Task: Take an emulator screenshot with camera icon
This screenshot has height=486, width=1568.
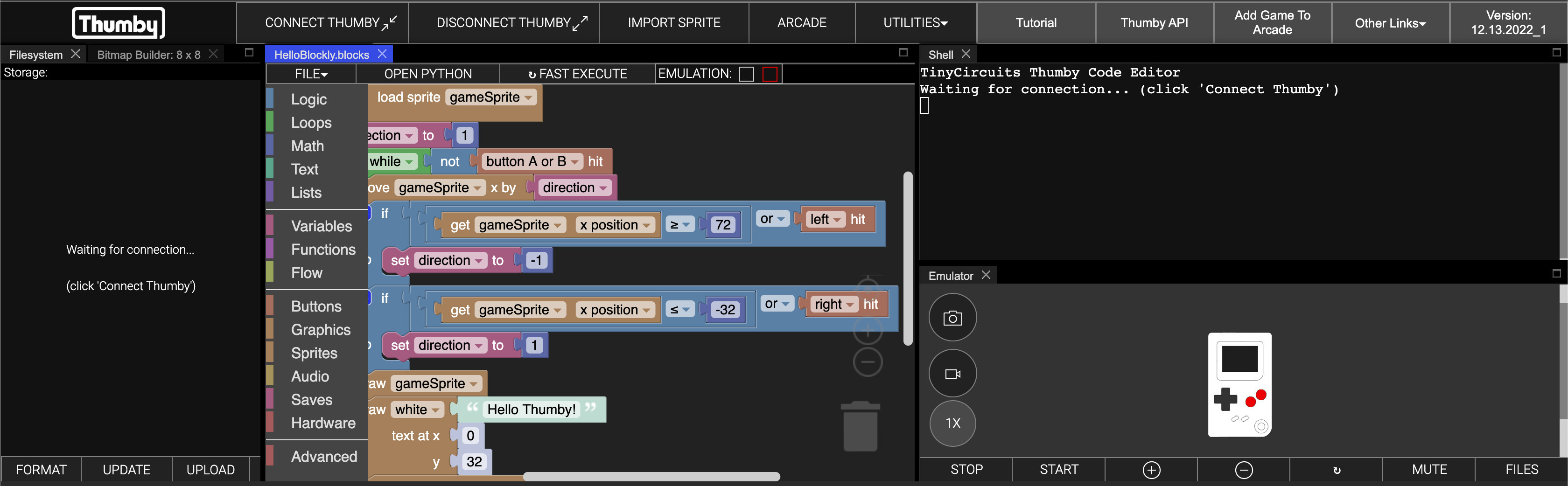Action: 952,318
